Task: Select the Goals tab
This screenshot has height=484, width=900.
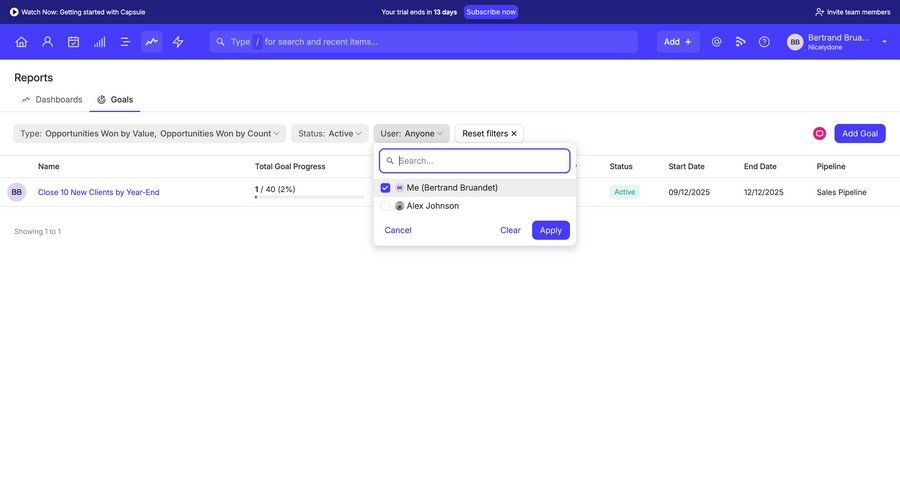Action: (x=115, y=100)
